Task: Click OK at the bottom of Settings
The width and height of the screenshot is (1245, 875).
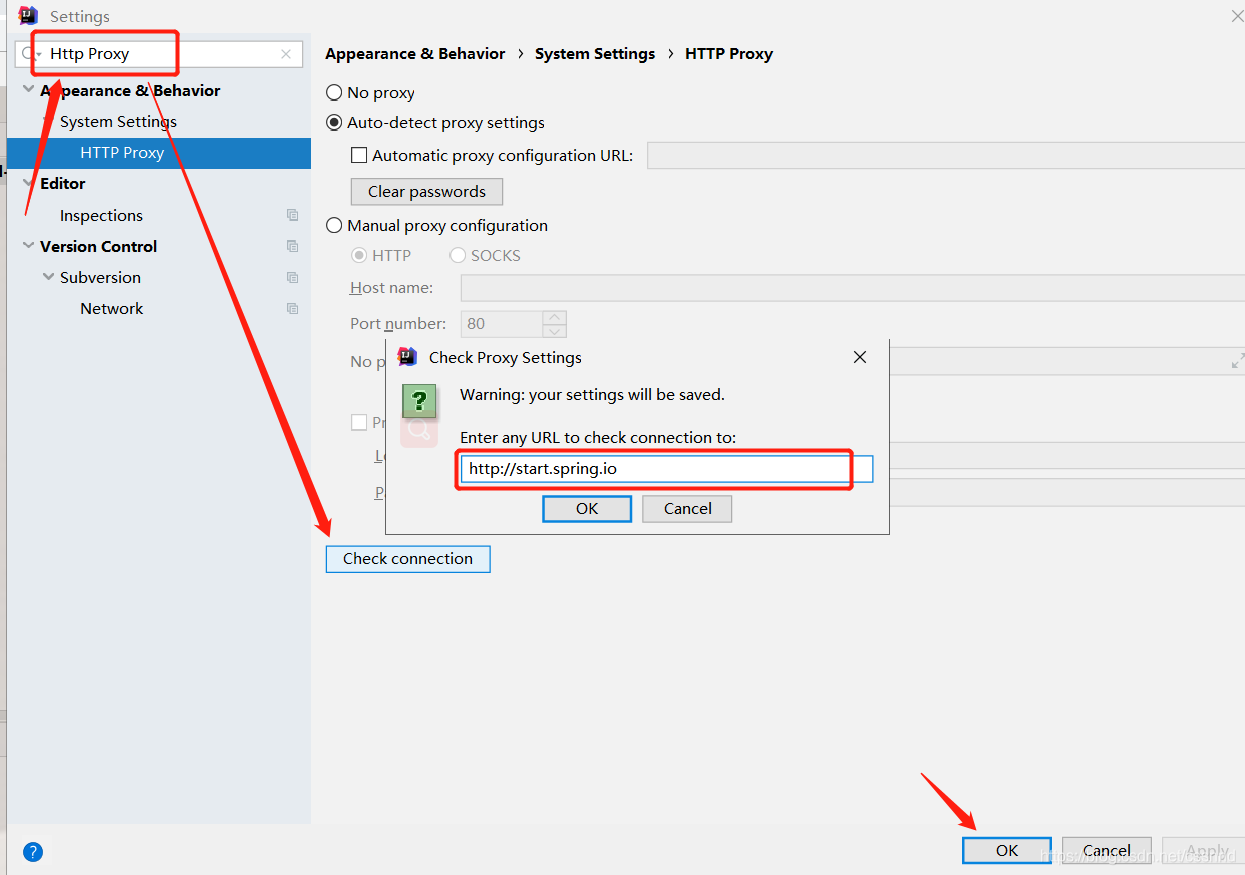Action: click(1007, 850)
